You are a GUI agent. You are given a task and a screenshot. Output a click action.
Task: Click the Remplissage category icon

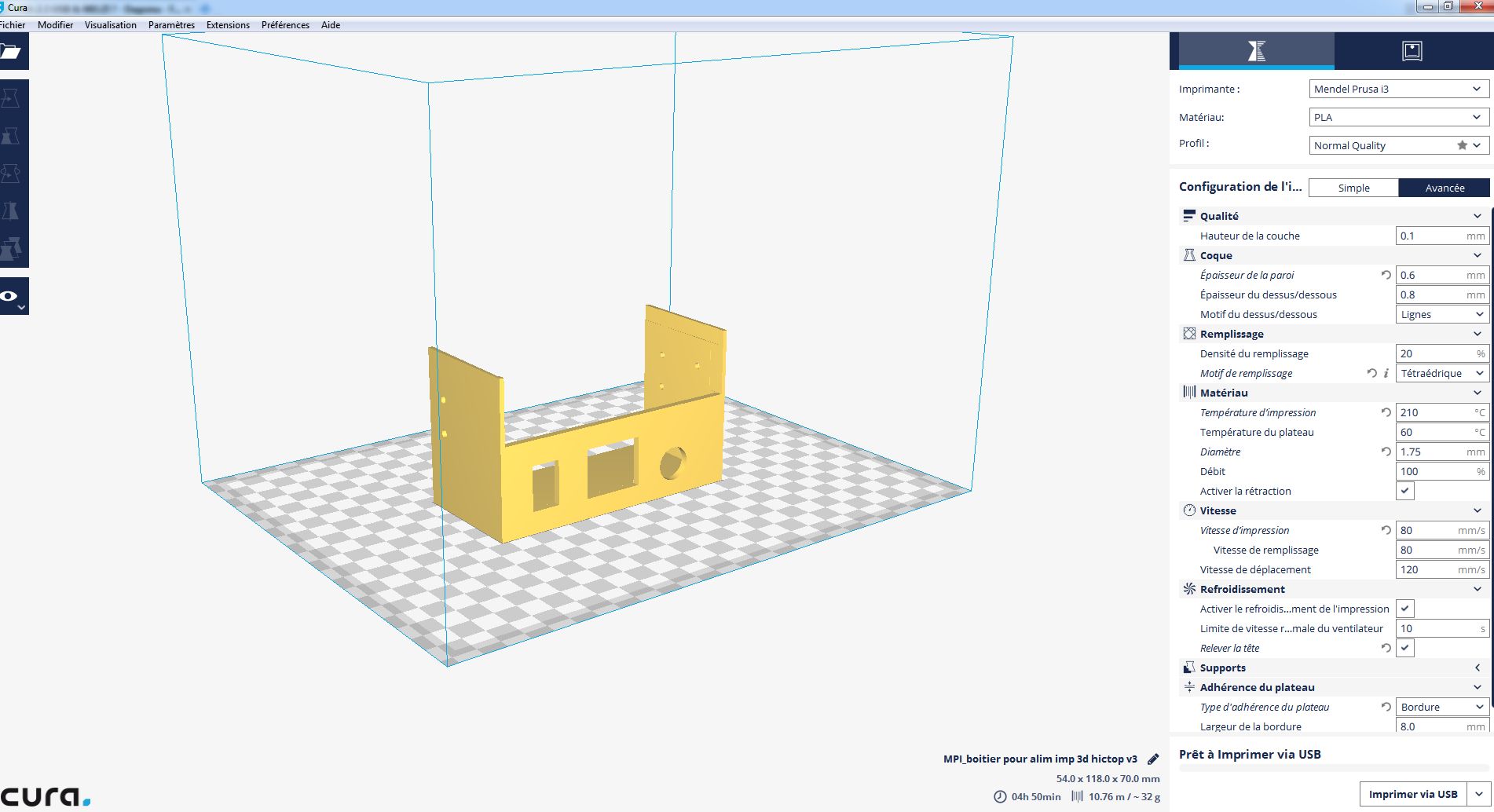coord(1189,334)
